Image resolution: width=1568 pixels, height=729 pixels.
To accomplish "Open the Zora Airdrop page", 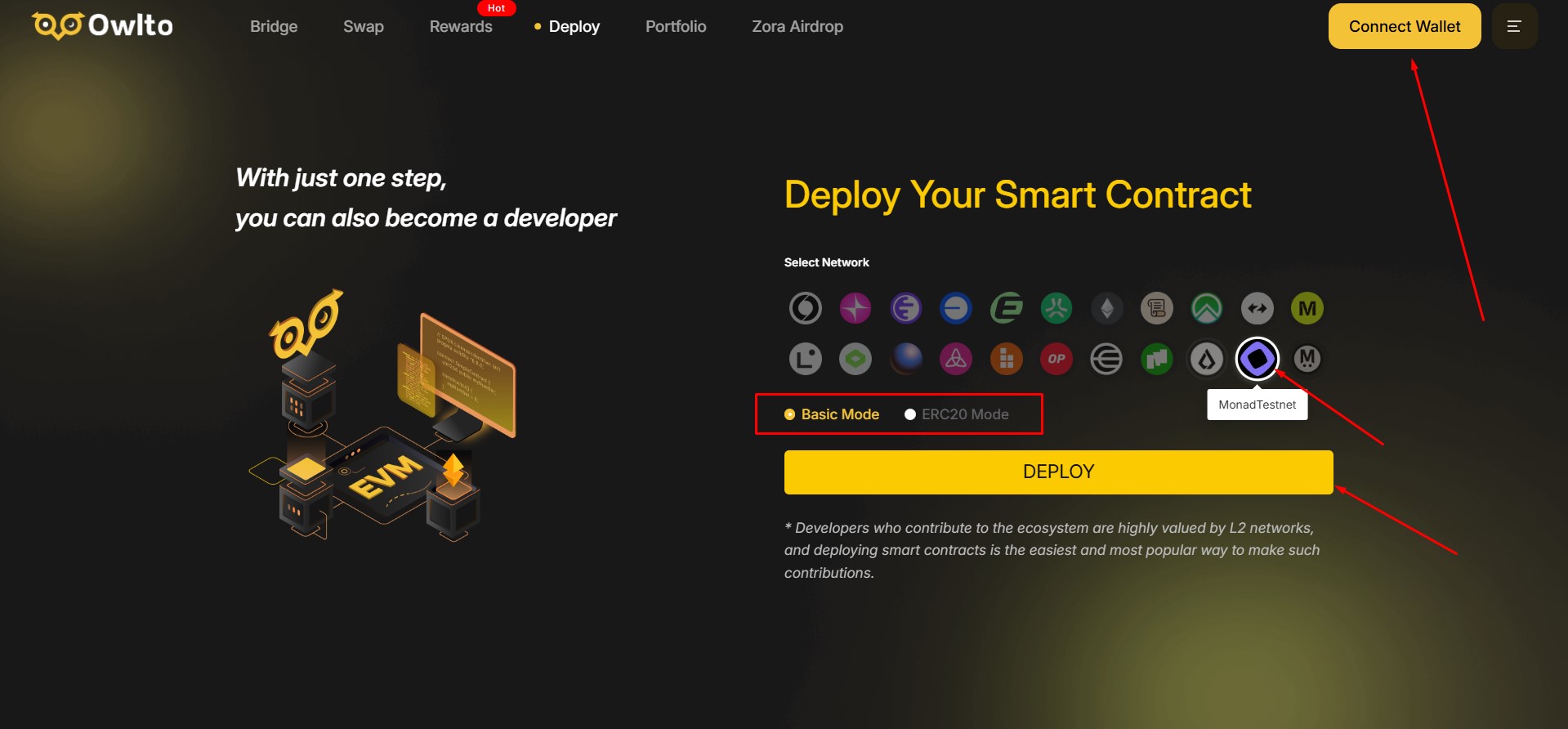I will [x=797, y=26].
